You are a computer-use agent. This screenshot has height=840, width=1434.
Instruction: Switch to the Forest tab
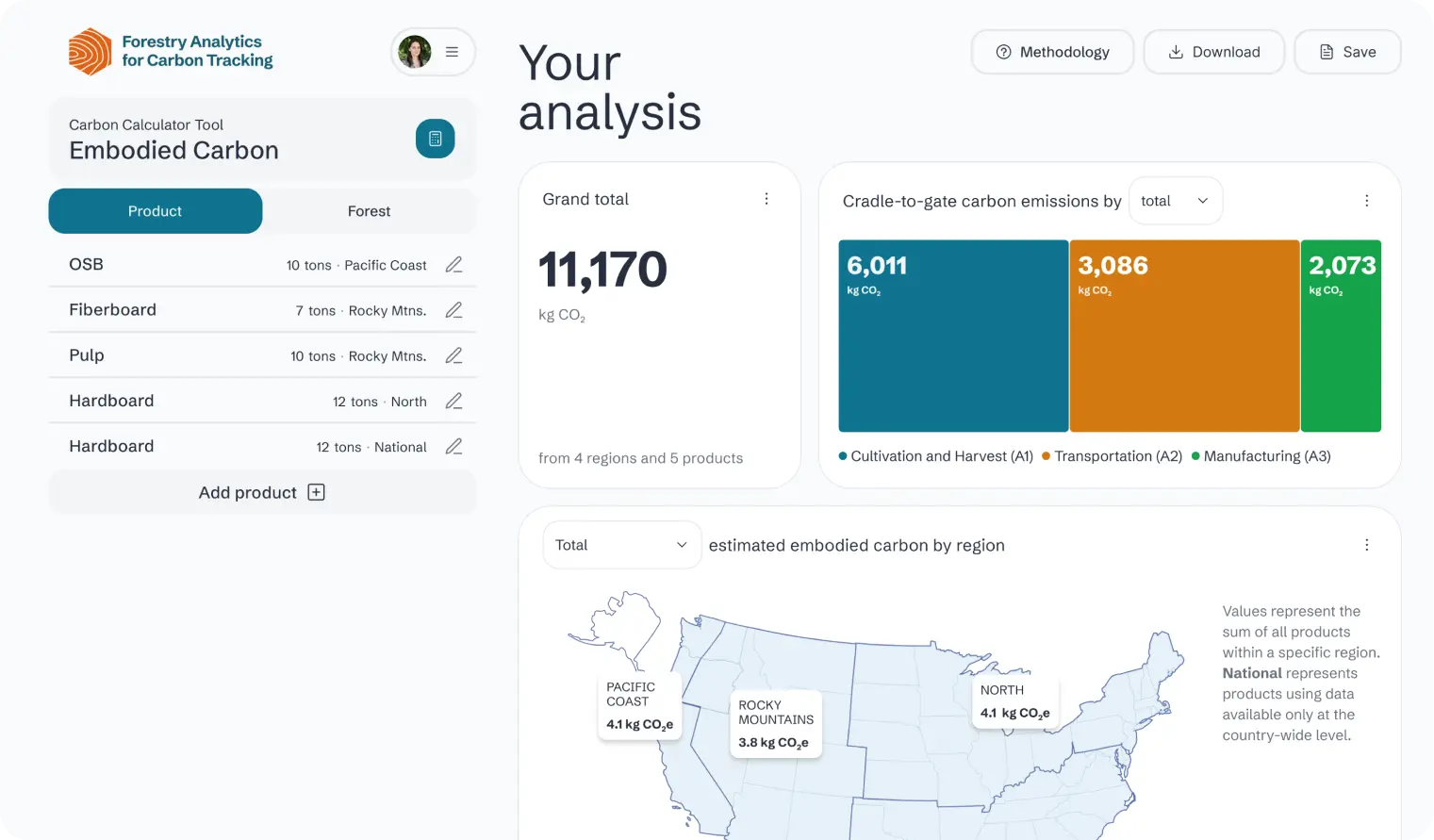pos(369,211)
